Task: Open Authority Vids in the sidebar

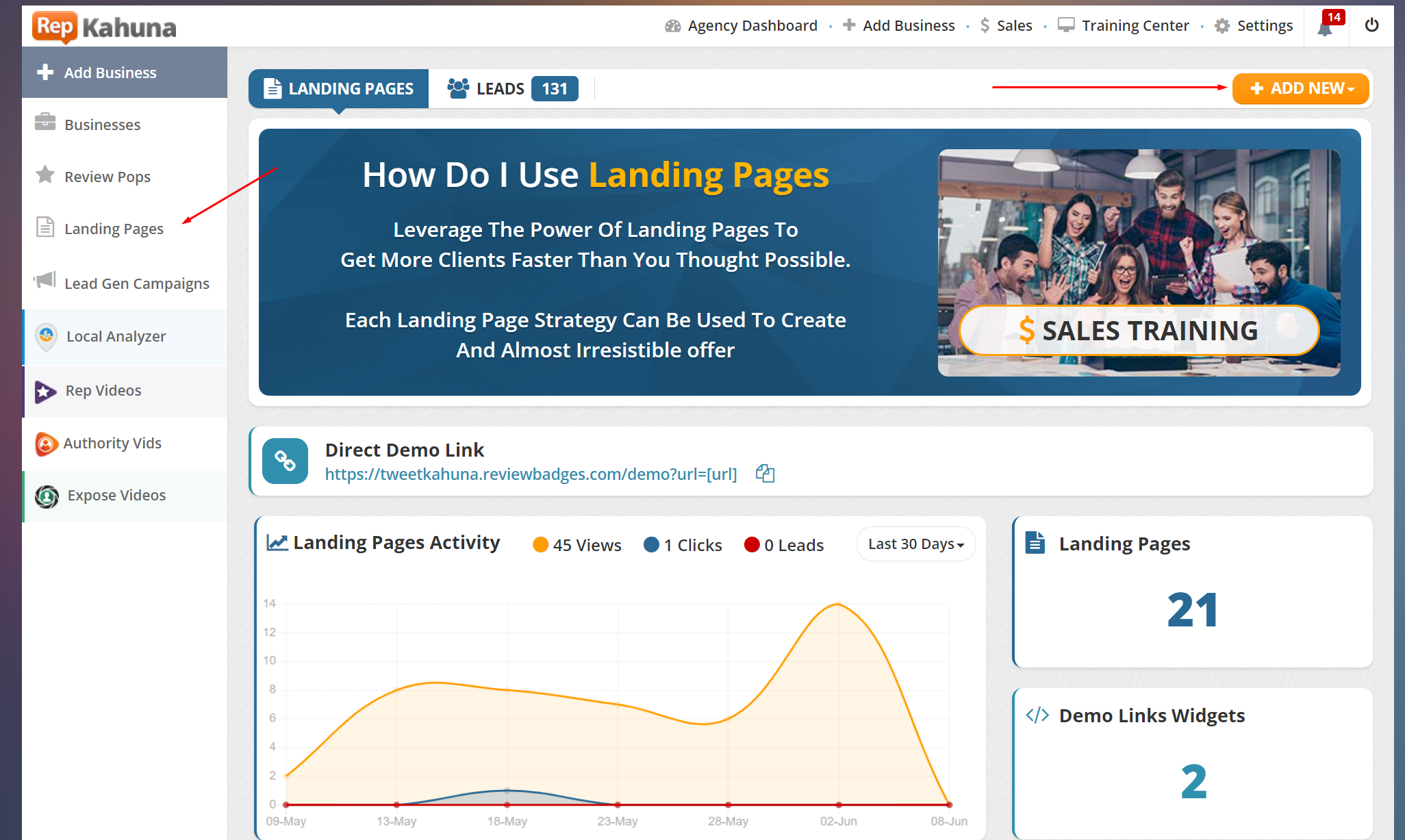Action: click(x=112, y=443)
